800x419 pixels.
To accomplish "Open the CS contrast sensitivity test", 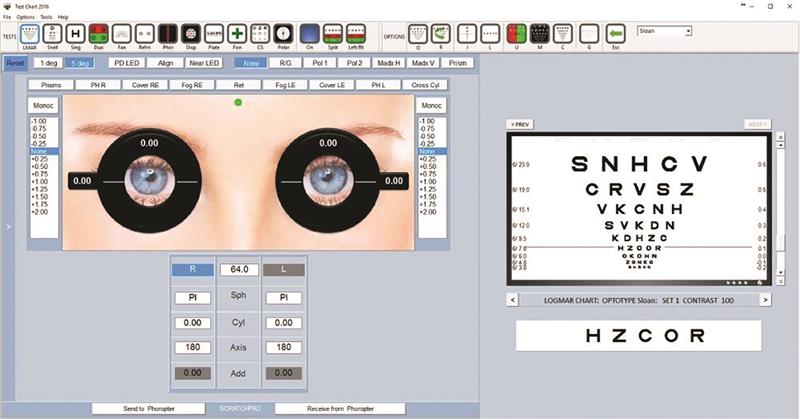I will [260, 34].
